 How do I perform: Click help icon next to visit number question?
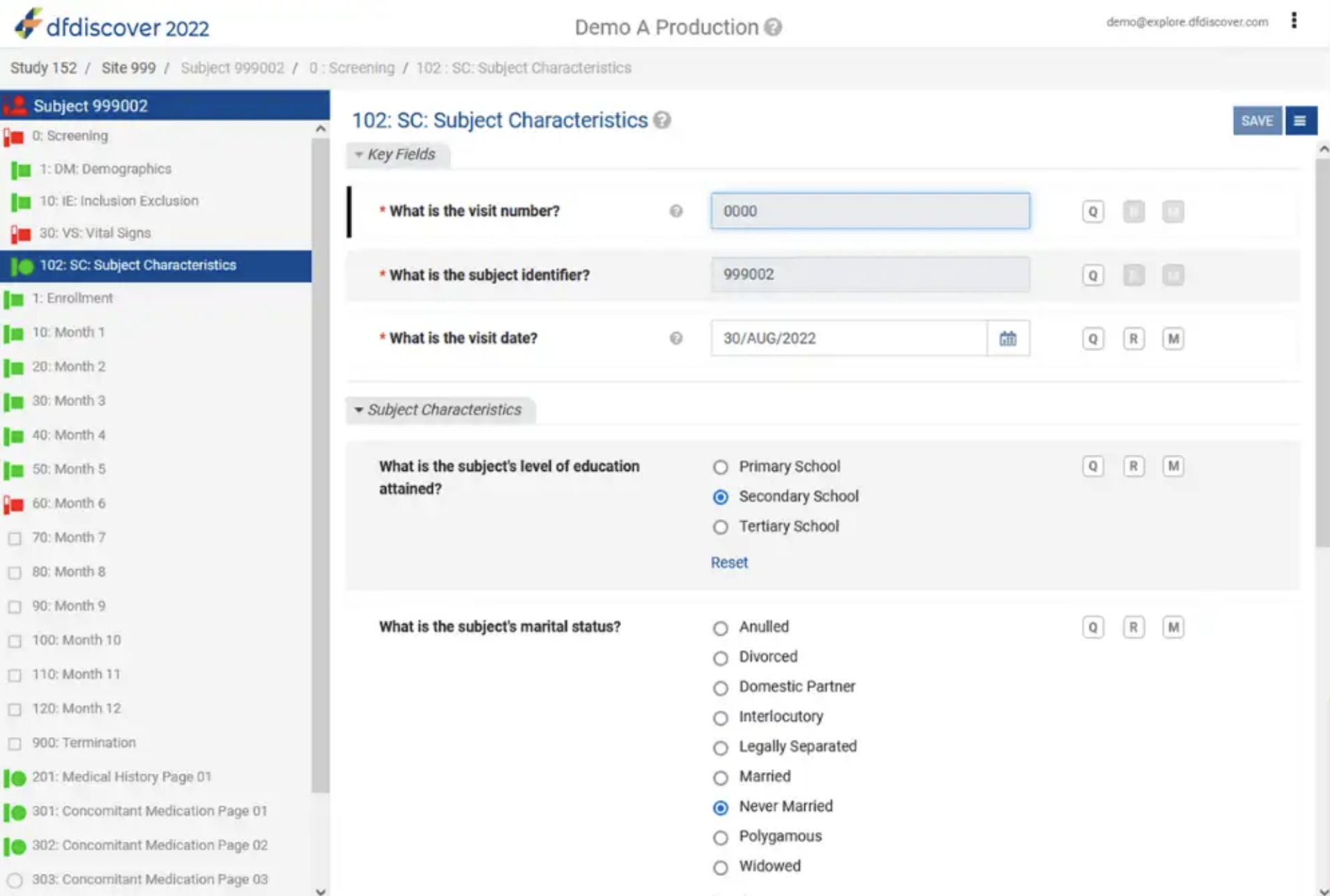click(x=675, y=211)
